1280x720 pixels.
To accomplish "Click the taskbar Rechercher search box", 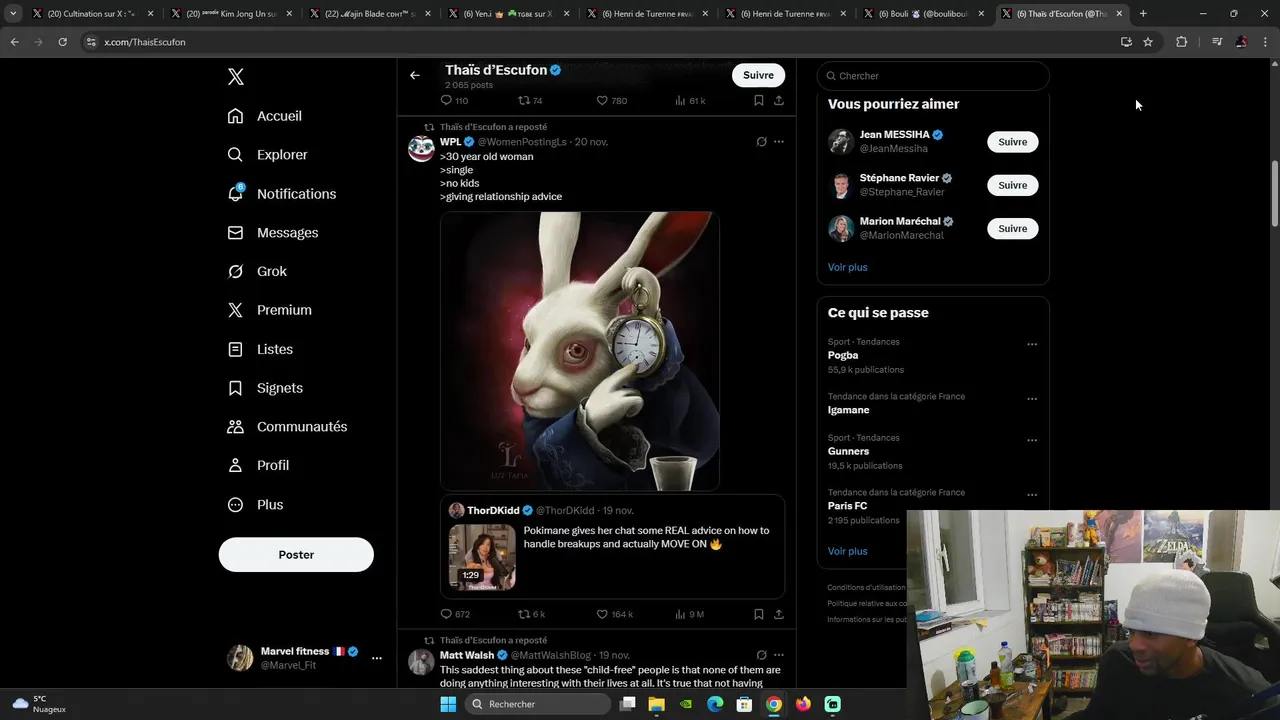I will (x=538, y=704).
